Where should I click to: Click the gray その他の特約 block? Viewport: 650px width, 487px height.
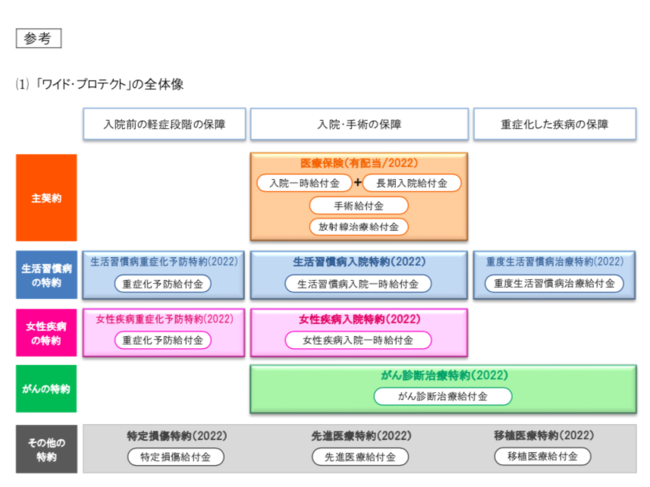tap(46, 449)
